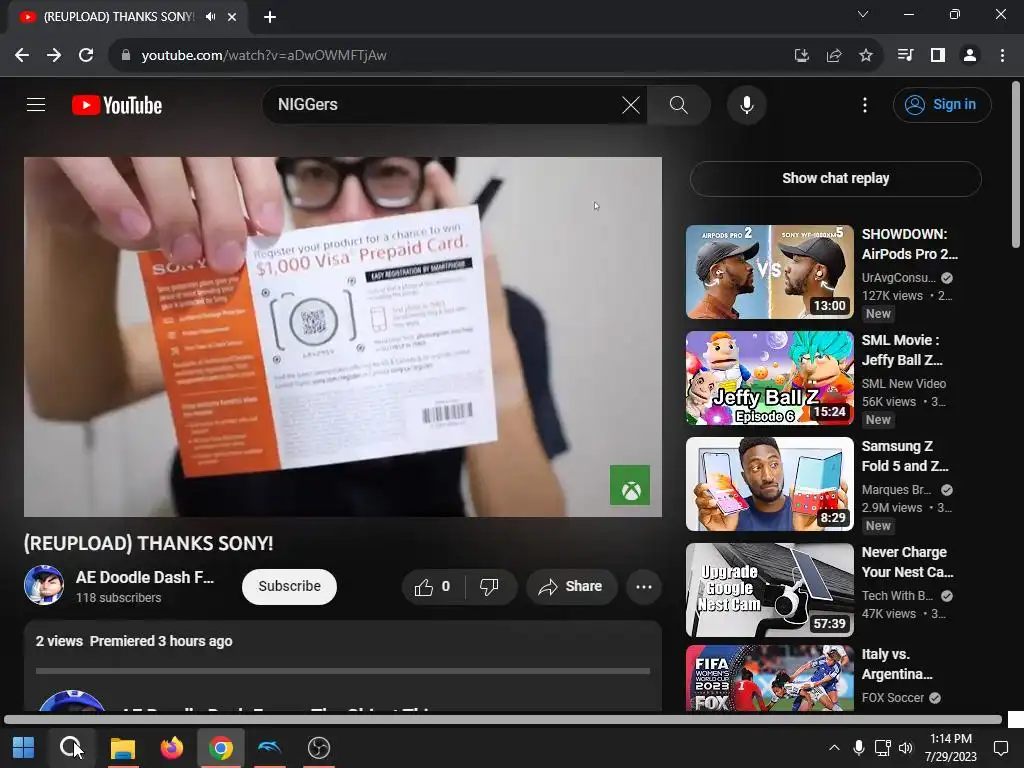Open taskbar volume control

click(x=905, y=748)
